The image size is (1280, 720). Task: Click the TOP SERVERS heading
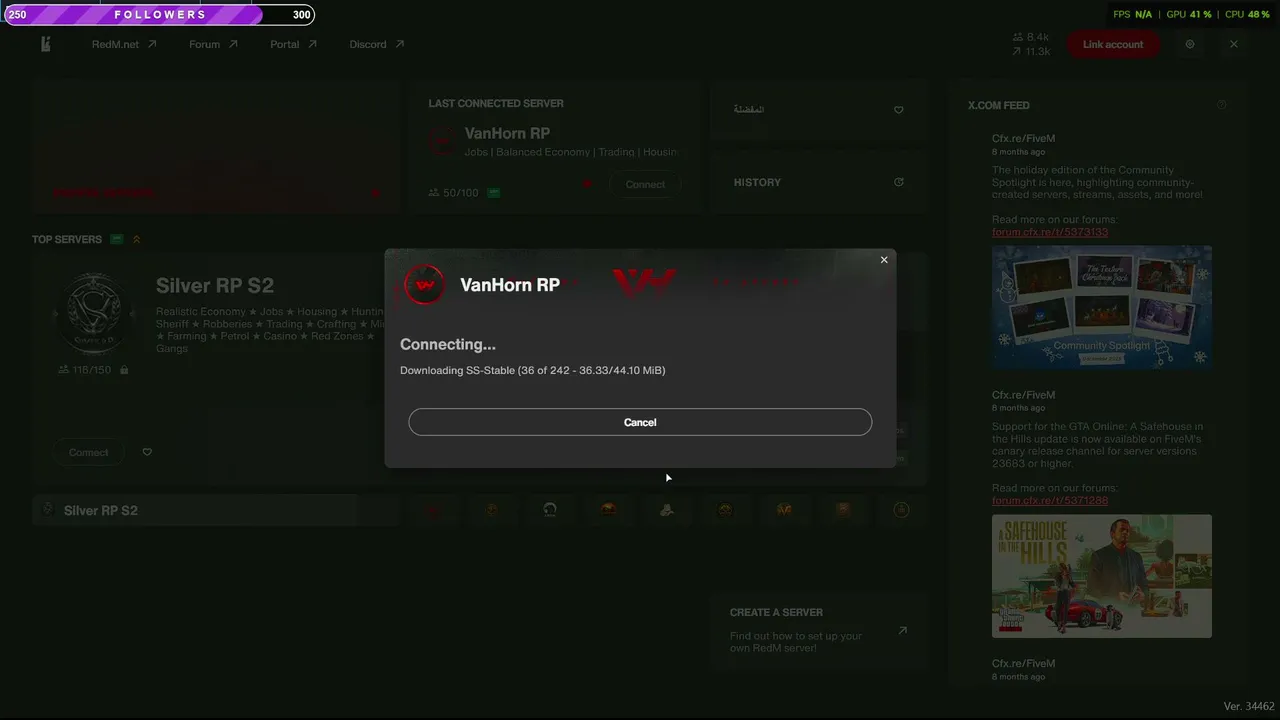tap(67, 239)
